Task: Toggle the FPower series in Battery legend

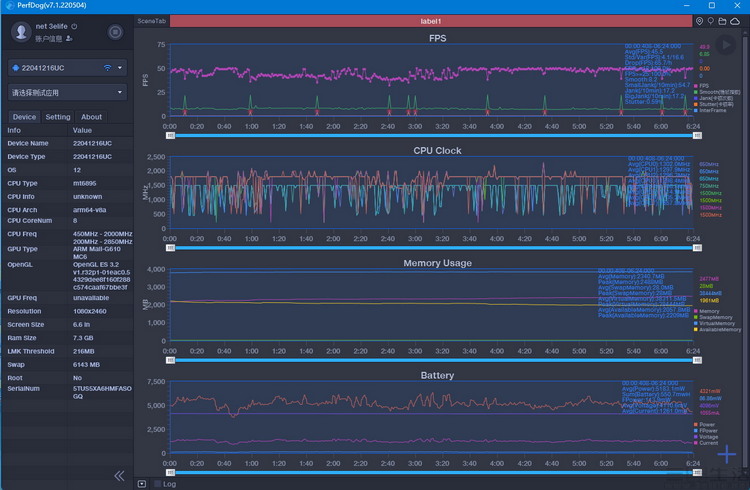Action: (x=706, y=431)
